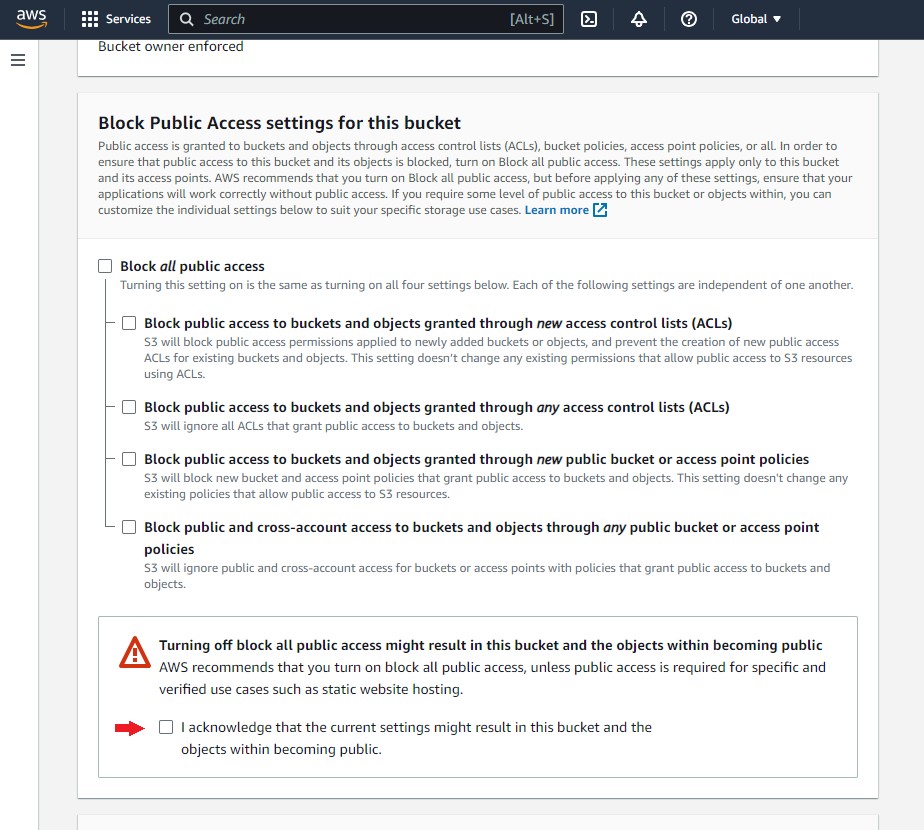Click the warning triangle in the alert box

point(133,652)
